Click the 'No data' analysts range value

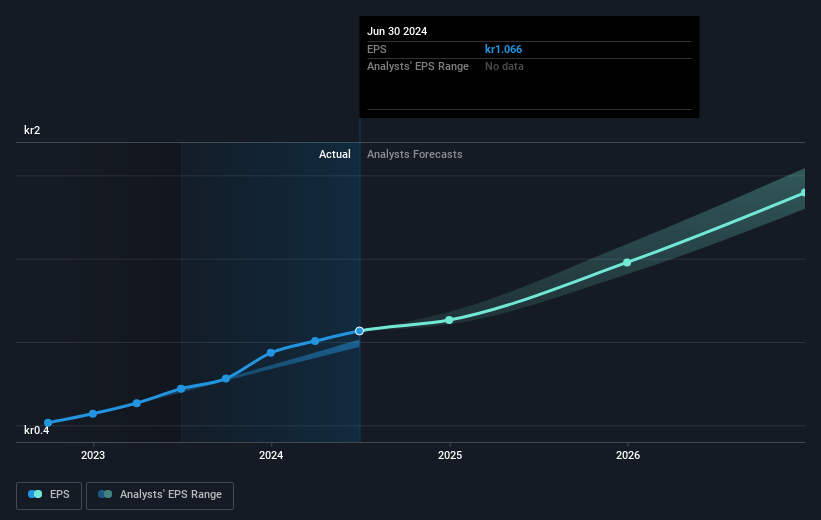click(504, 67)
